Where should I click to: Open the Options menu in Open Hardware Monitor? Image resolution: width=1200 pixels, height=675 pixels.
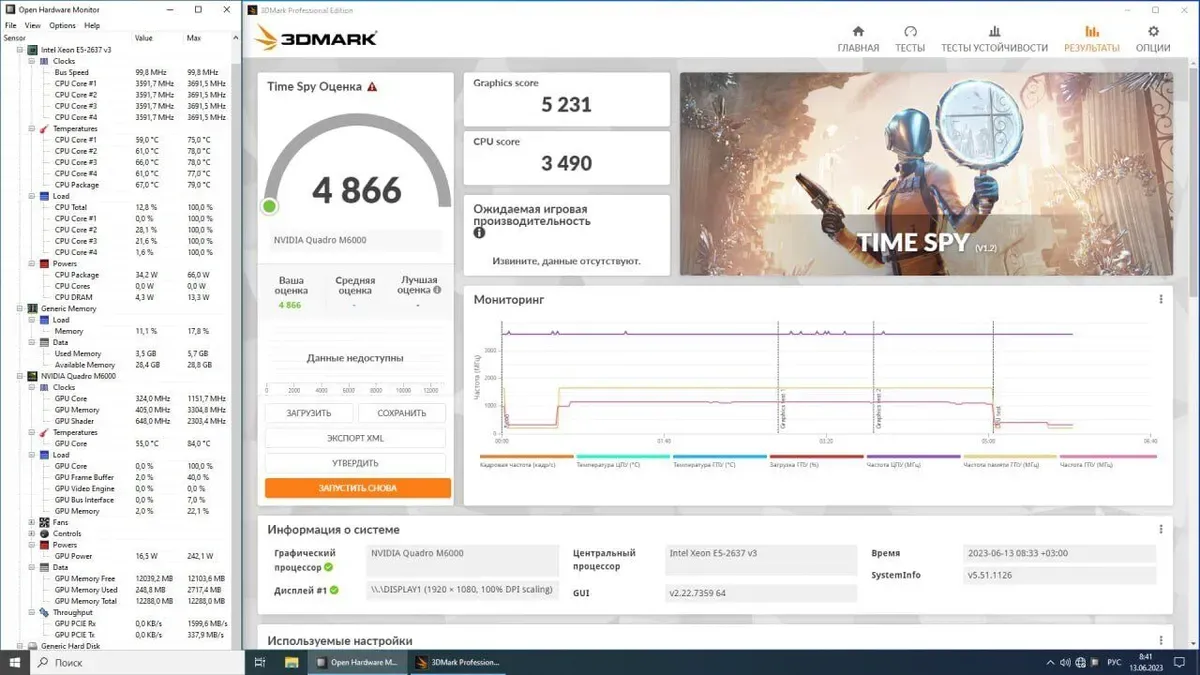[x=62, y=25]
